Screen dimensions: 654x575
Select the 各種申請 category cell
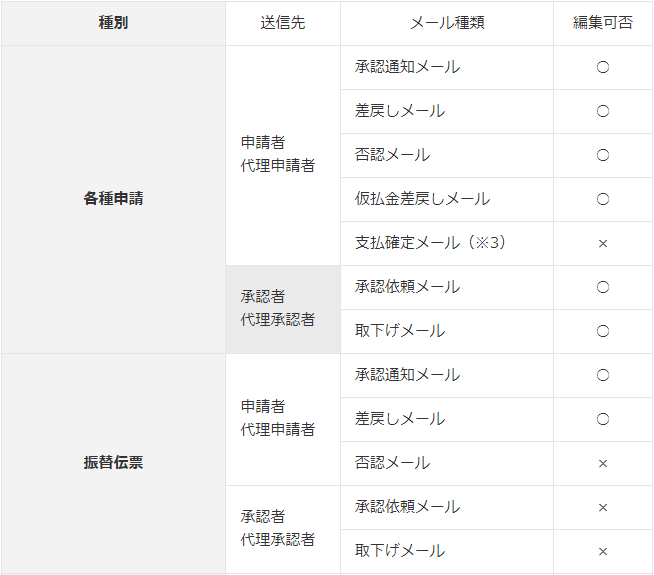(x=113, y=199)
